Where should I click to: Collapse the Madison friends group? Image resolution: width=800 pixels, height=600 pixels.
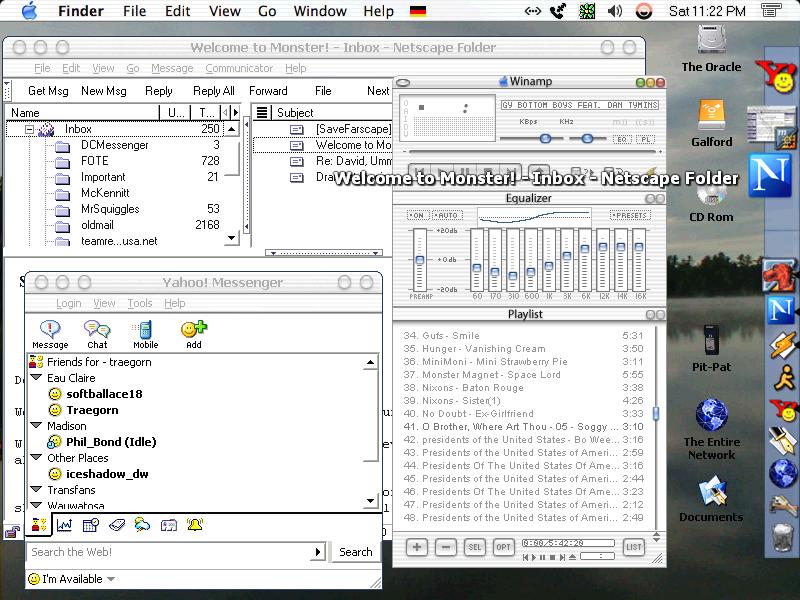36,425
